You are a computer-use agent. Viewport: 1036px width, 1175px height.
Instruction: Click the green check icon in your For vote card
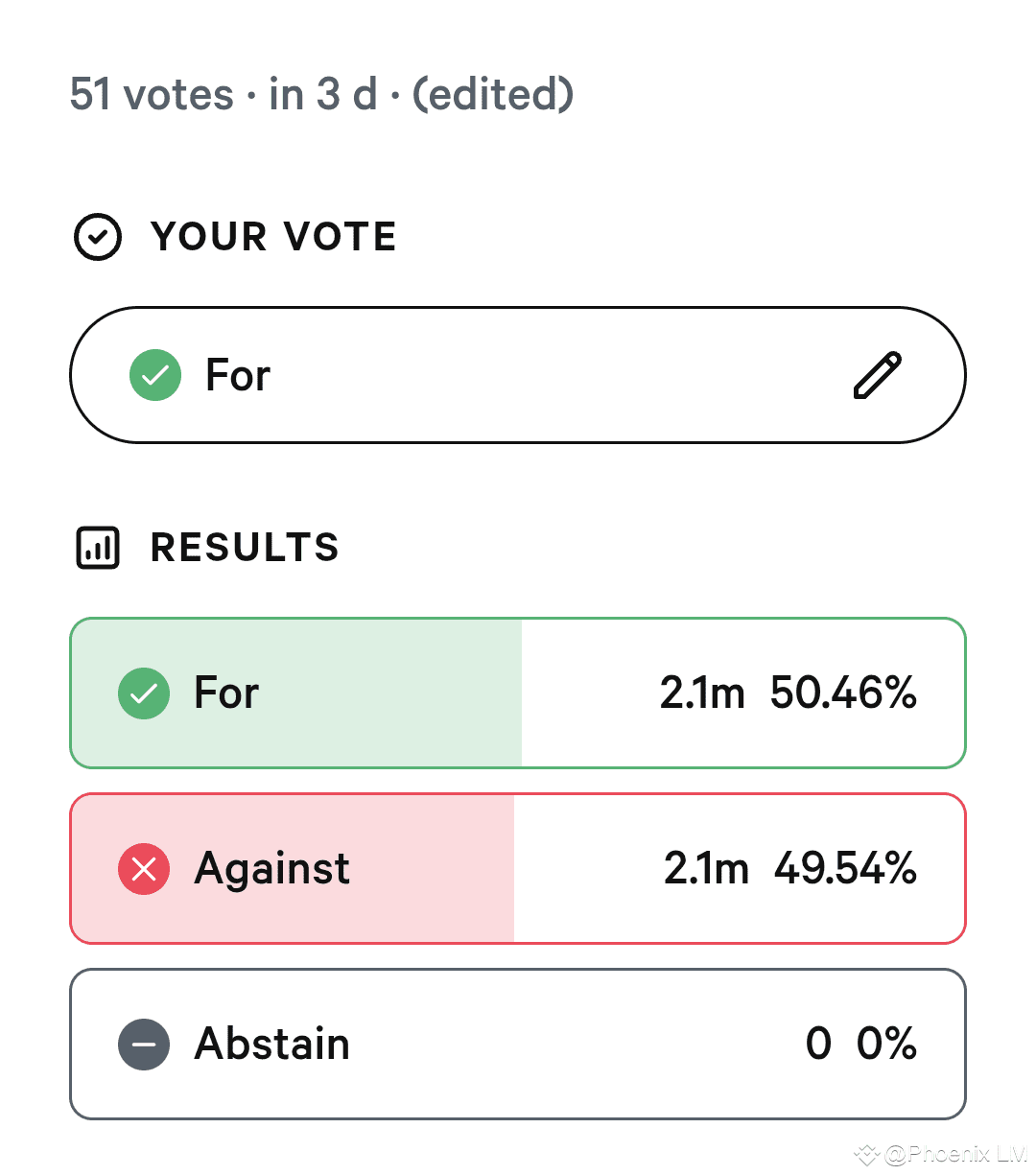(x=154, y=375)
